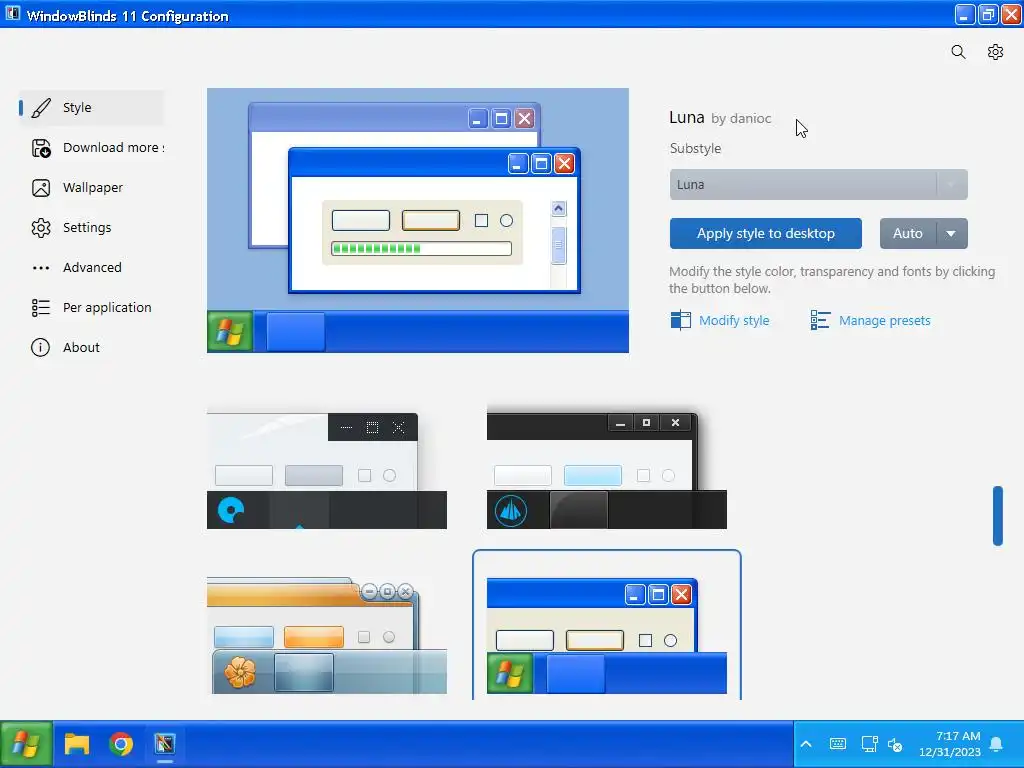Open the Windows Start button on taskbar

[x=26, y=744]
